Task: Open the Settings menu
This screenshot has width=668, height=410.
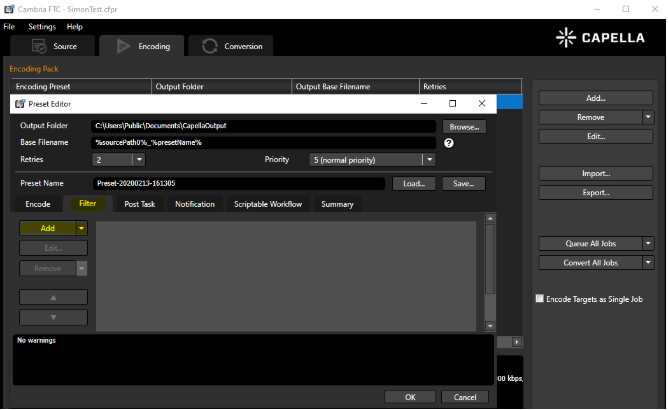Action: (x=42, y=27)
